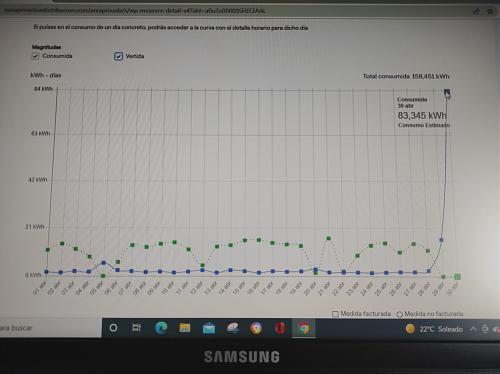Open File Explorer from the taskbar
500x374 pixels.
185,328
